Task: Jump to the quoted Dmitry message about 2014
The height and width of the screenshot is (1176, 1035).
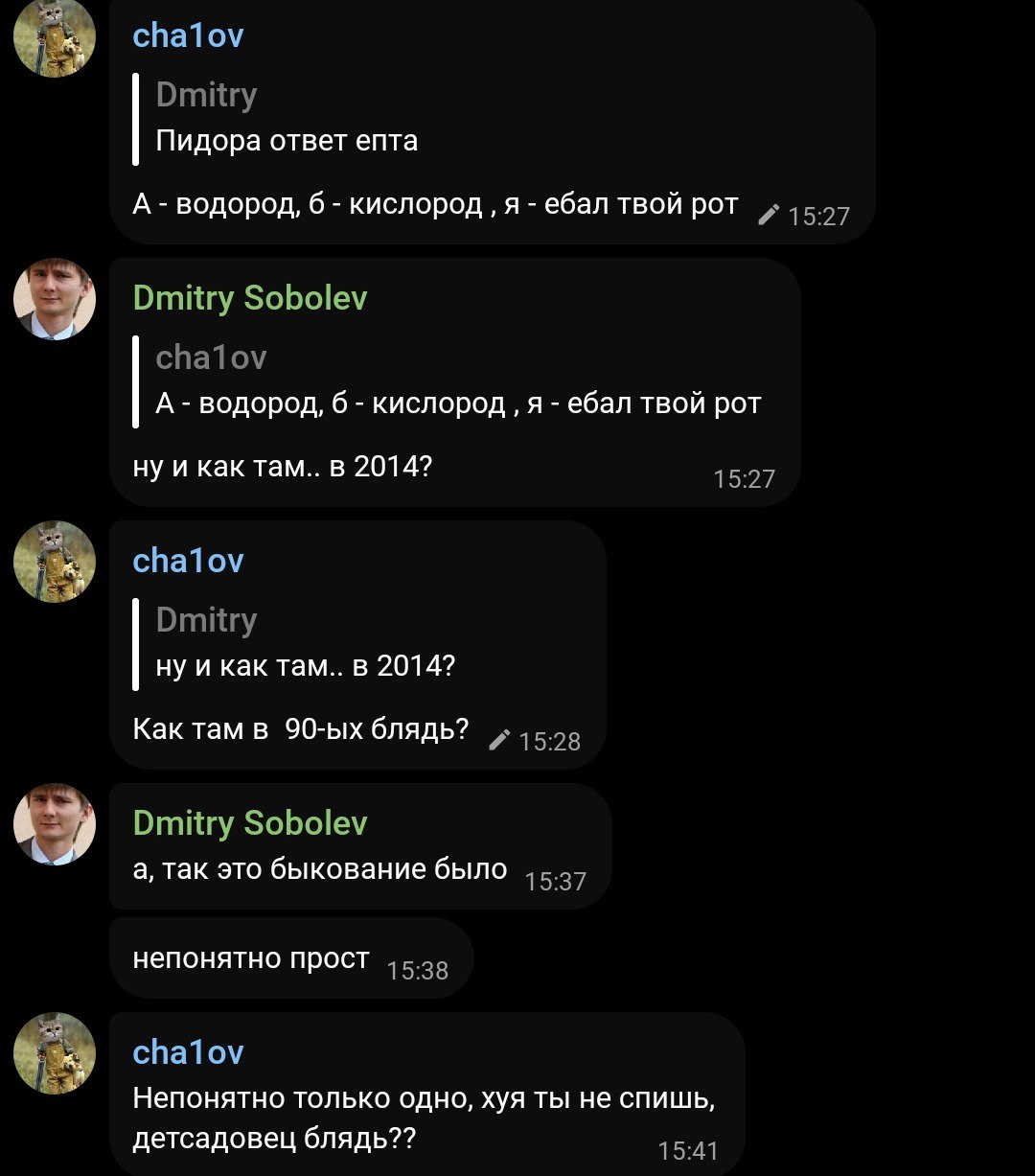Action: point(305,644)
